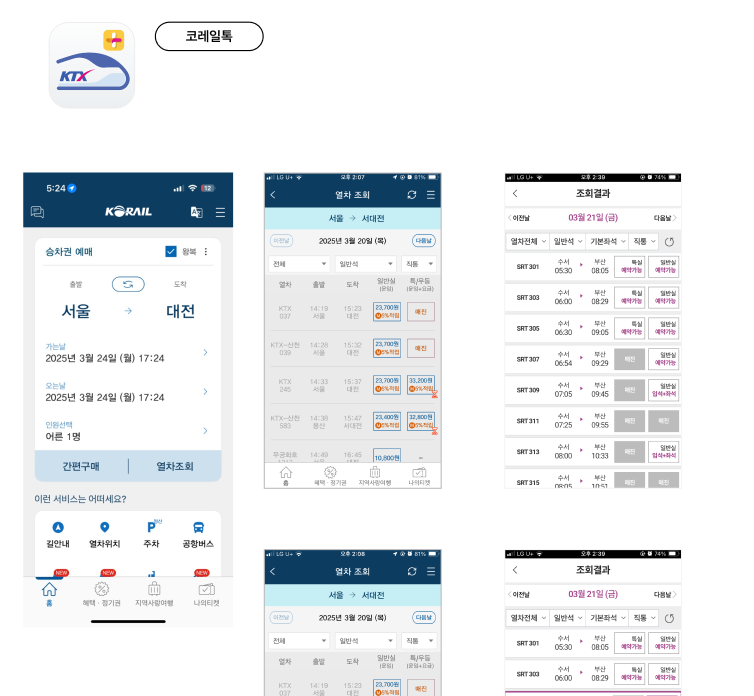Tap 나의티켓 tab on 2:07 열차 조회 screen

(x=419, y=475)
